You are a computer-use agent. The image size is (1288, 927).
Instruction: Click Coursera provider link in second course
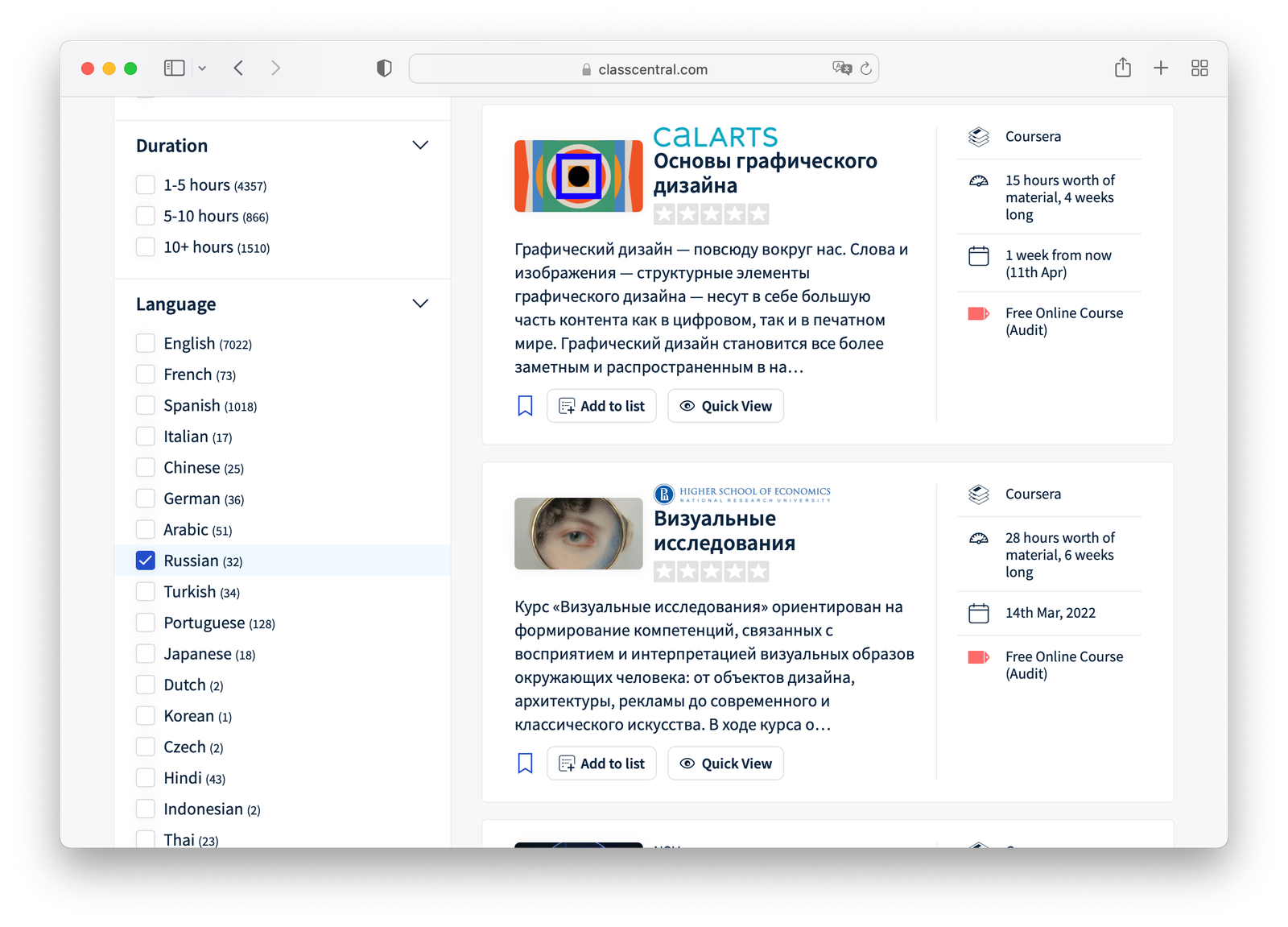(1033, 494)
